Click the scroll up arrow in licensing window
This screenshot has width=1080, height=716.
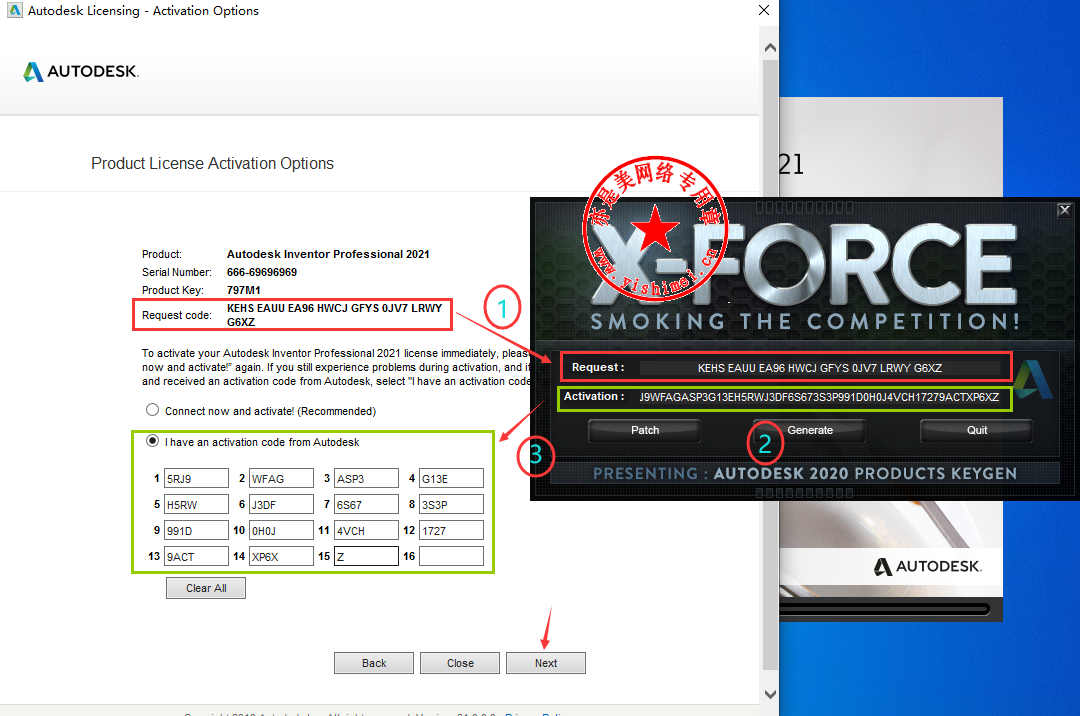pyautogui.click(x=770, y=48)
